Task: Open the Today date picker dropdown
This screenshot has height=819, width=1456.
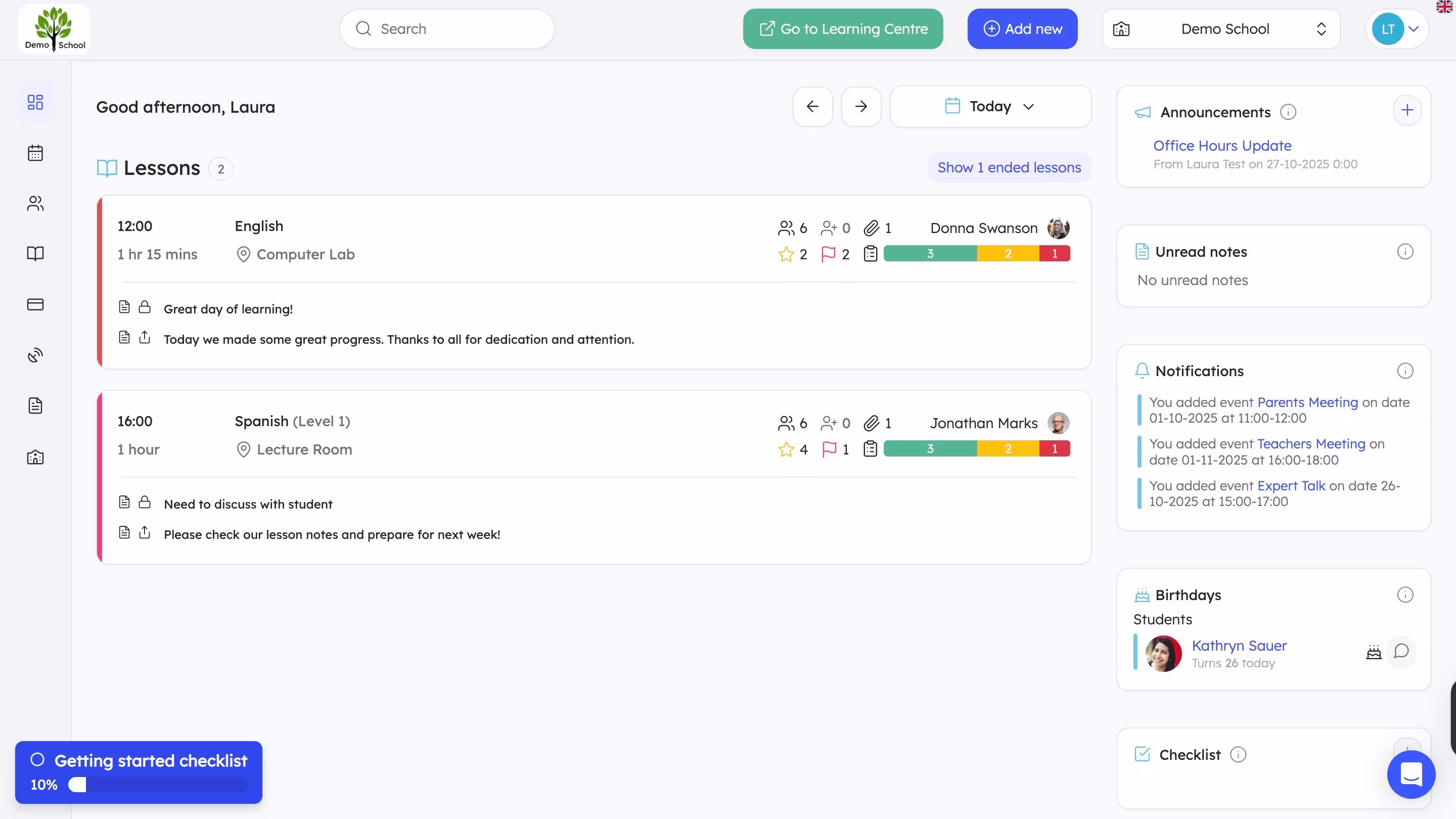Action: pos(990,106)
